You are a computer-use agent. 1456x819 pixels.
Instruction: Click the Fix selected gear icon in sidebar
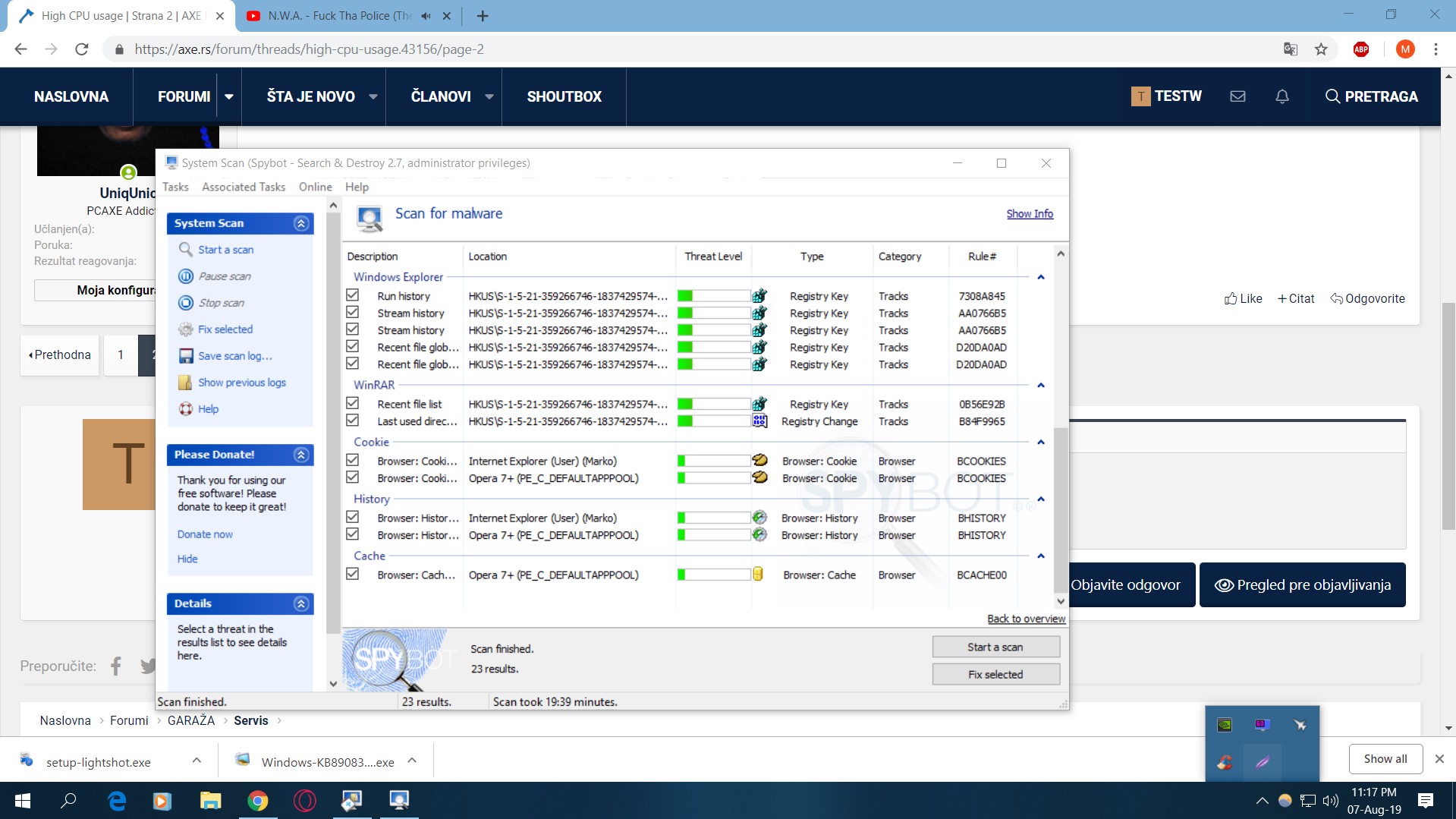[185, 329]
